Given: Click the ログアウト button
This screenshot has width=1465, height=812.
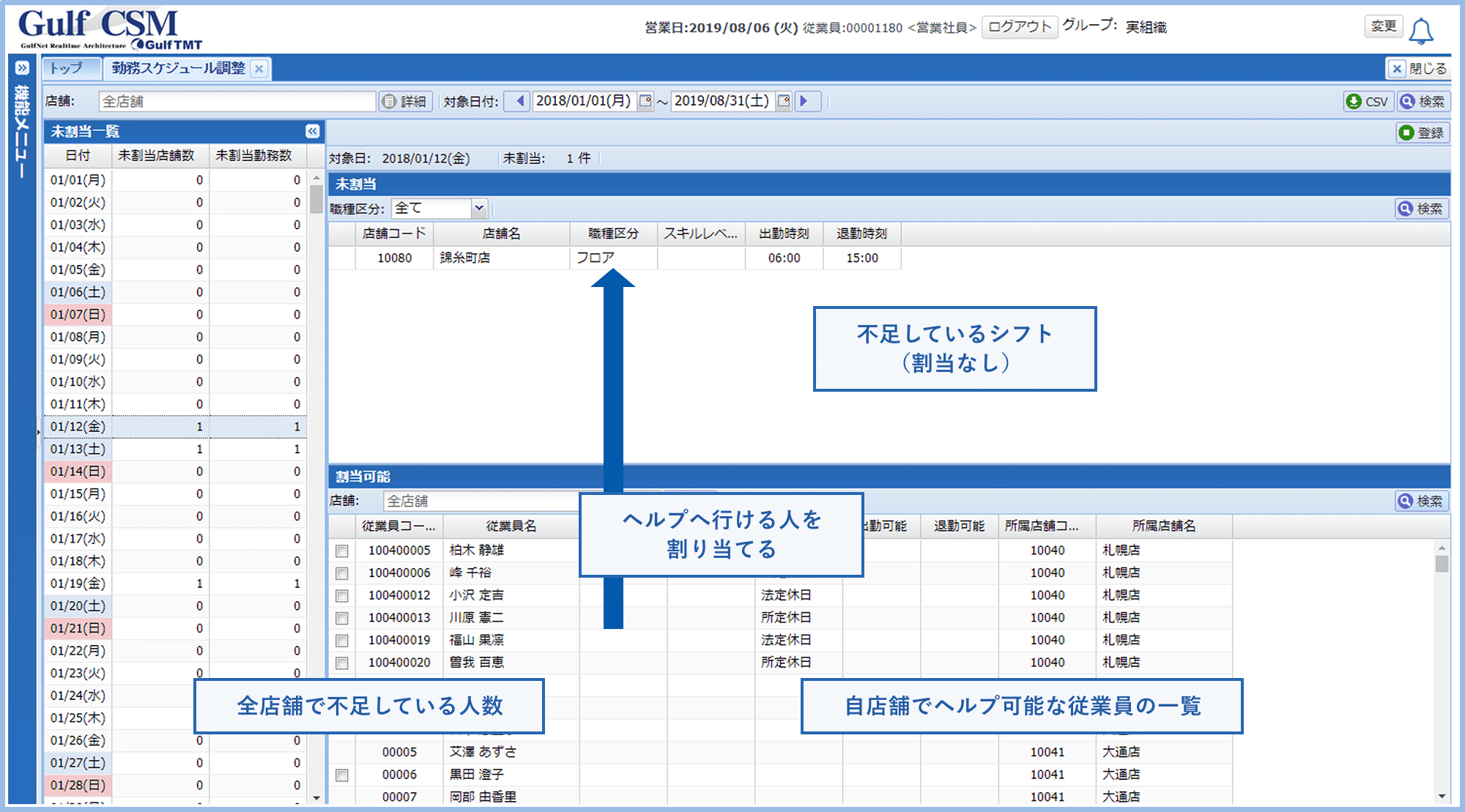Looking at the screenshot, I should pyautogui.click(x=1019, y=27).
